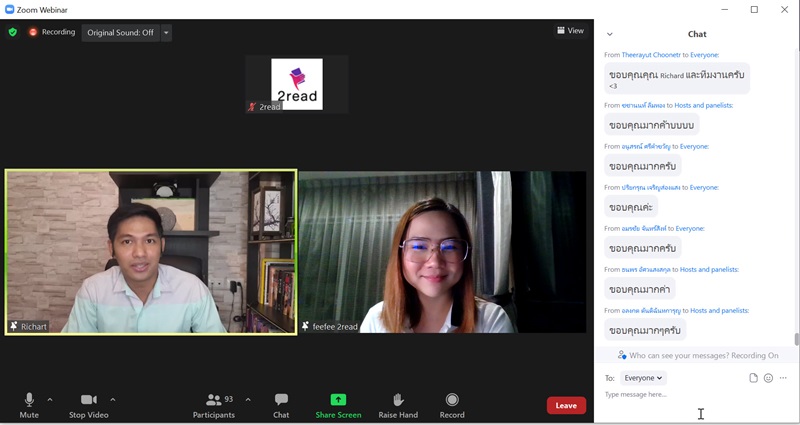Select Richart's video tile

[x=151, y=252]
